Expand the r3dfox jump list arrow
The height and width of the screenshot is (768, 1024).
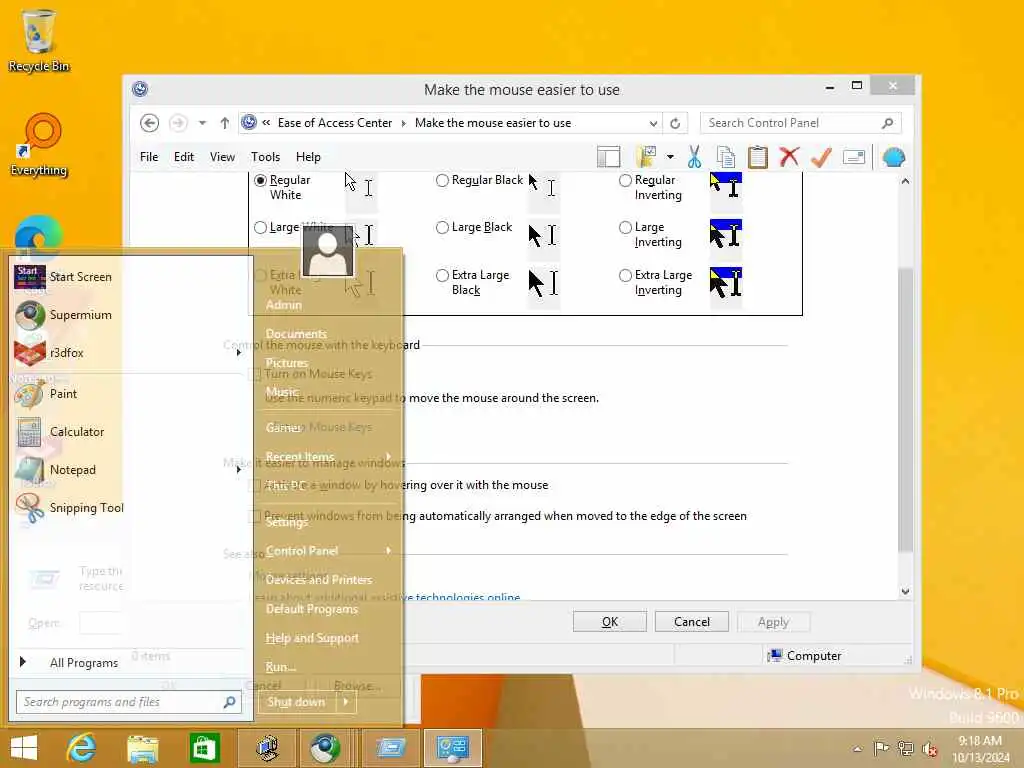coord(238,353)
